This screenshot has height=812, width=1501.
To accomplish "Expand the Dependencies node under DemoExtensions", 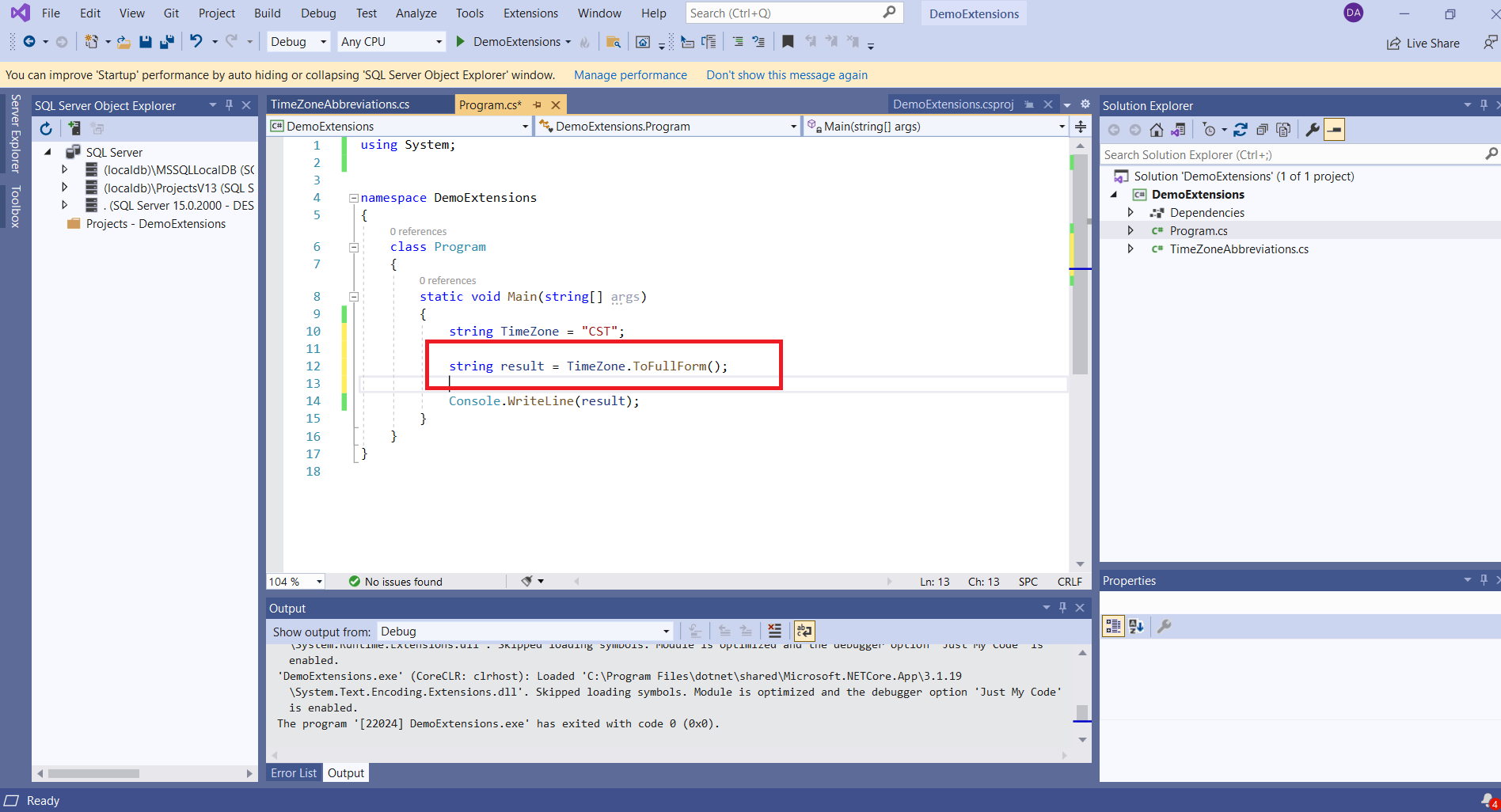I will coord(1131,212).
